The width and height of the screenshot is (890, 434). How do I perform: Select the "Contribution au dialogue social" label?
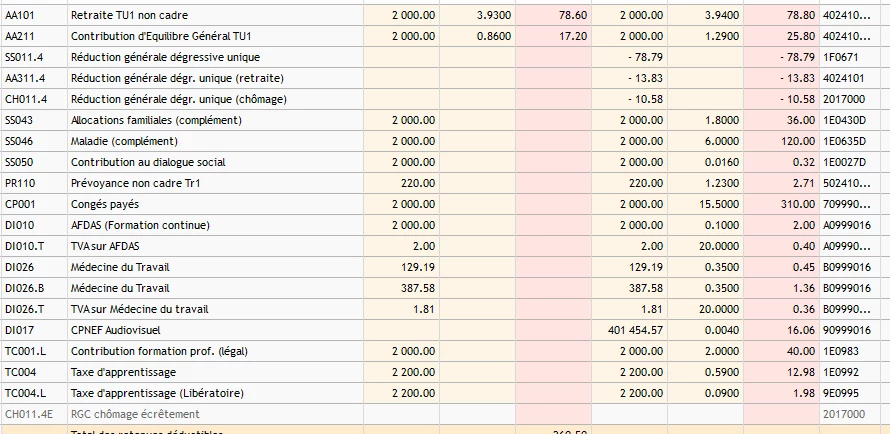(148, 162)
